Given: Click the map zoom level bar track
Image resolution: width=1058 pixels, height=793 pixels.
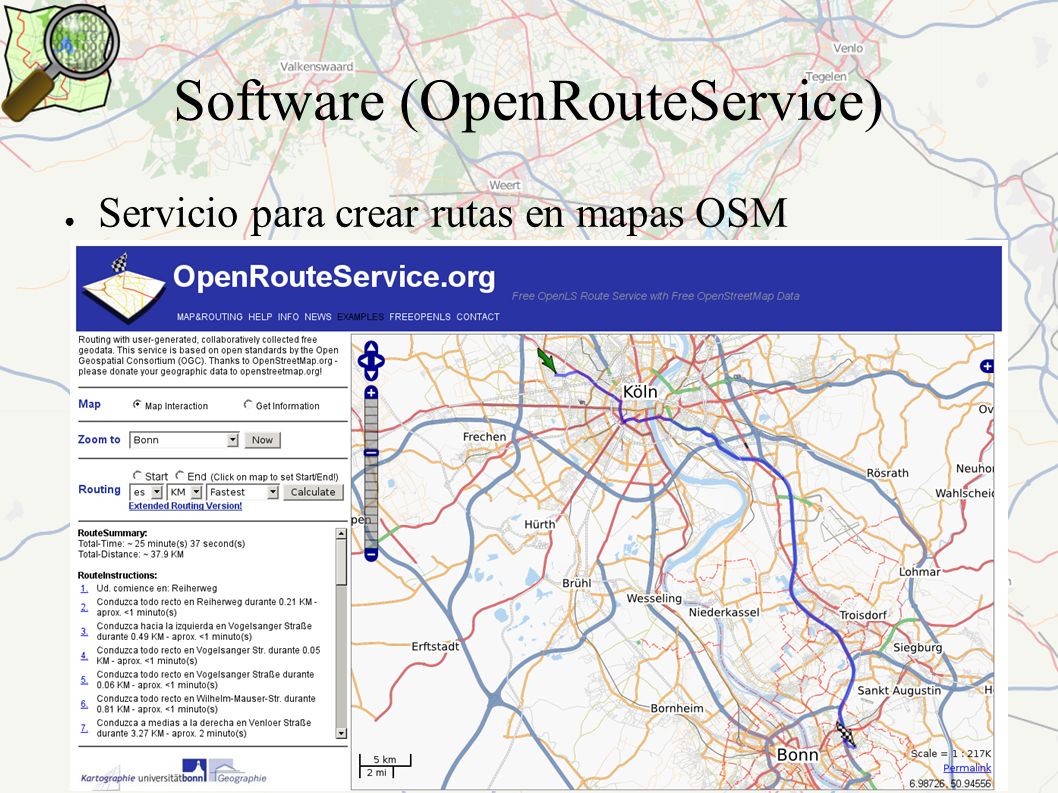Looking at the screenshot, I should (371, 473).
